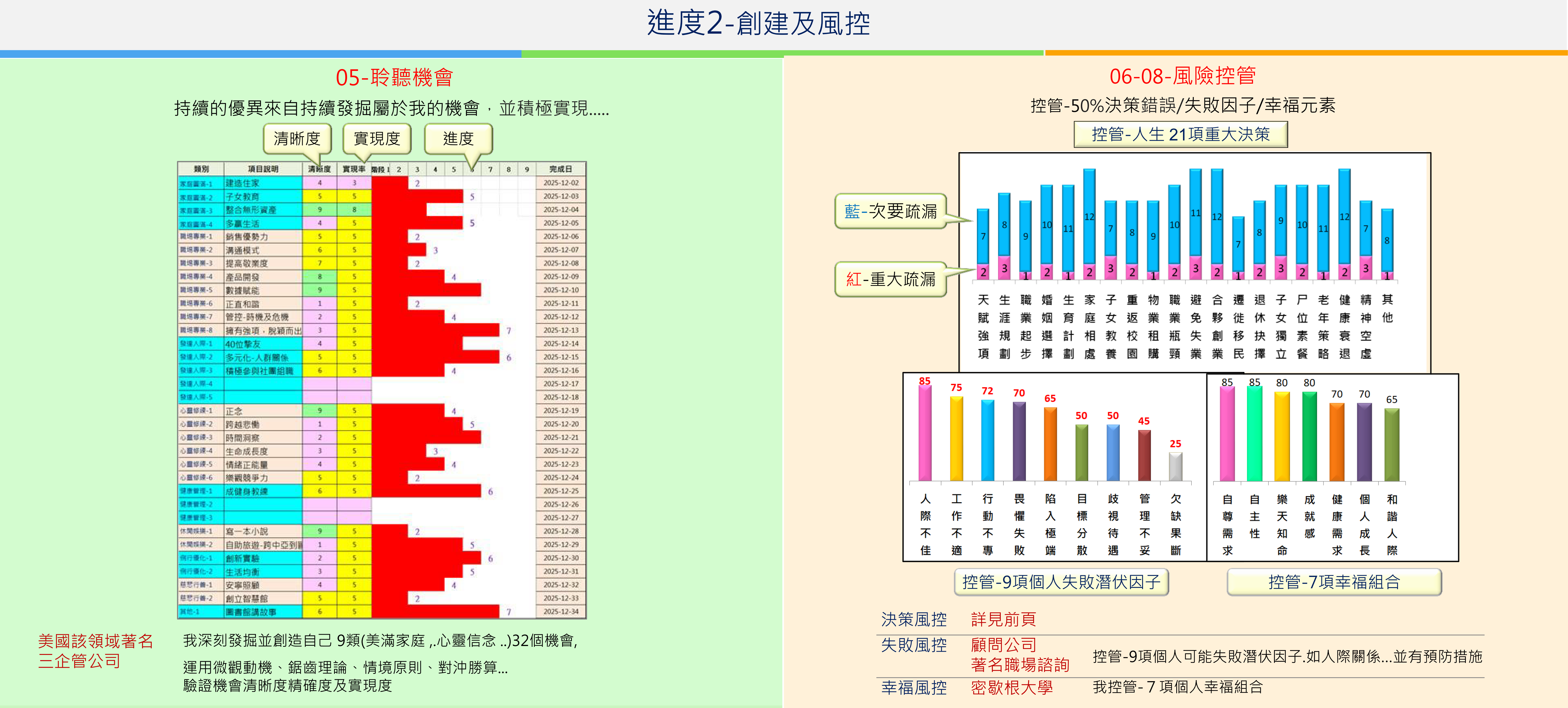The image size is (1568, 708).
Task: Select the 正直和諧 cell
Action: click(x=263, y=304)
